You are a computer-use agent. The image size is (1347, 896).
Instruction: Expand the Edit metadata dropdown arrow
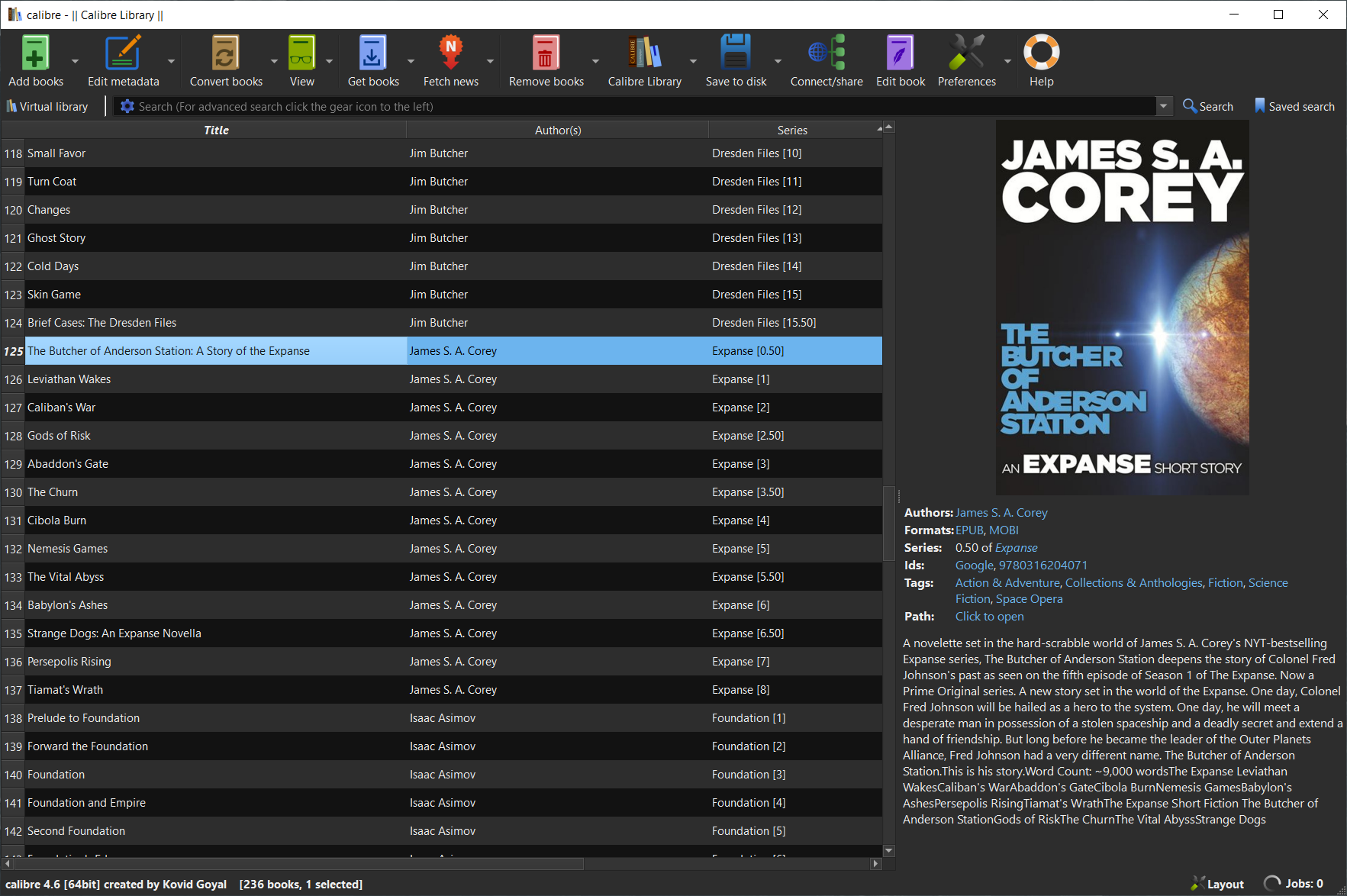(171, 61)
